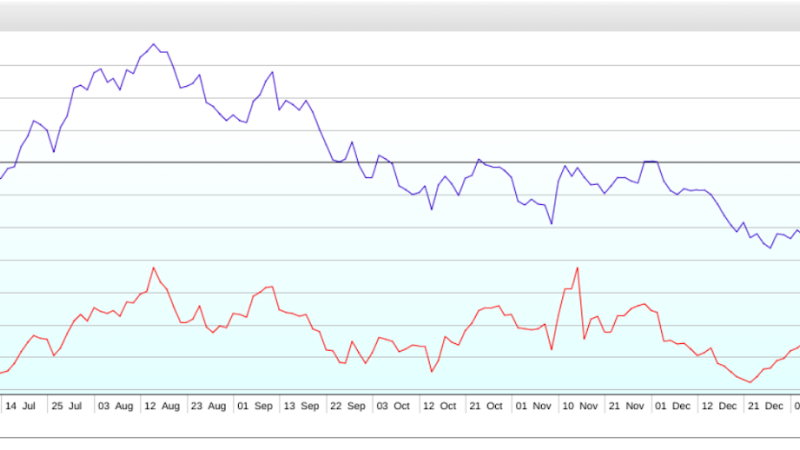Select the 12 Aug axis label
The image size is (800, 450).
(162, 407)
